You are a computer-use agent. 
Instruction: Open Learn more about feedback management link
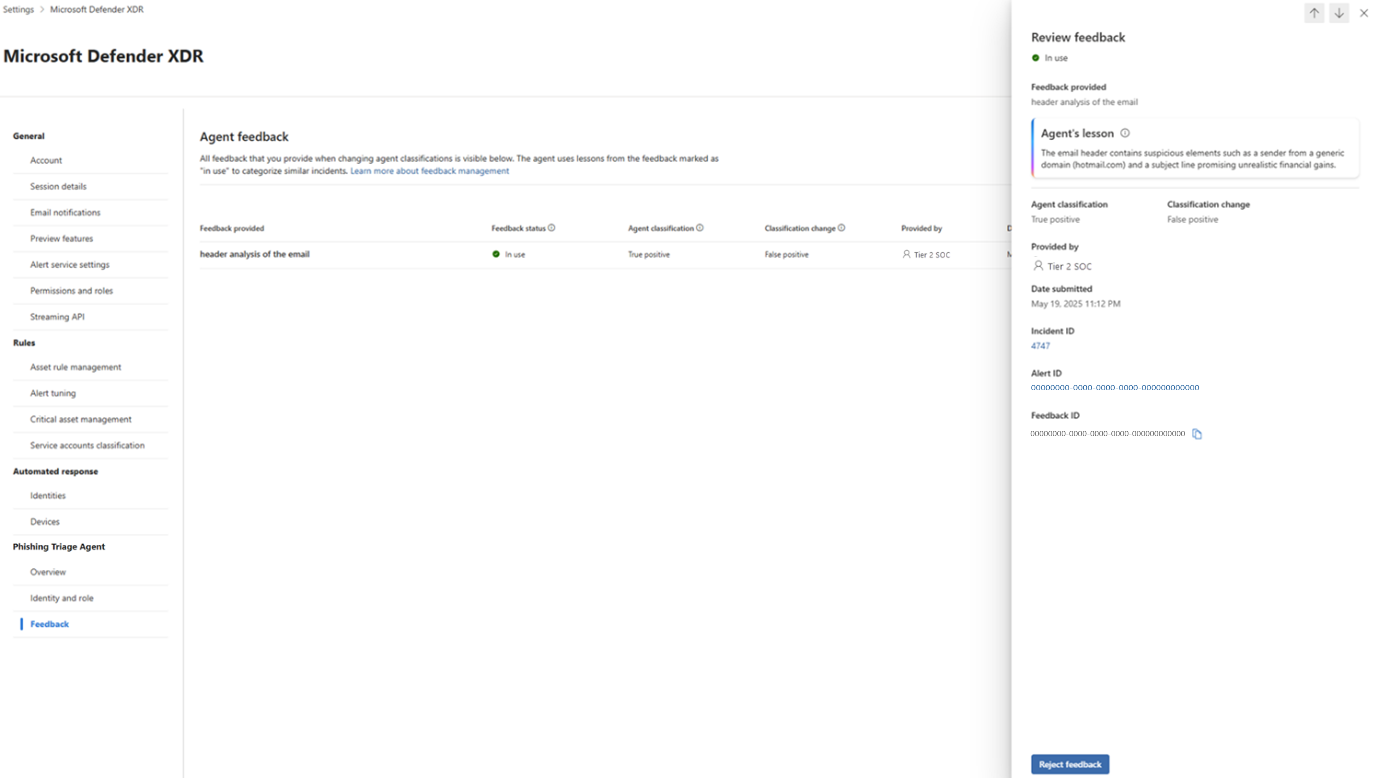pyautogui.click(x=429, y=171)
